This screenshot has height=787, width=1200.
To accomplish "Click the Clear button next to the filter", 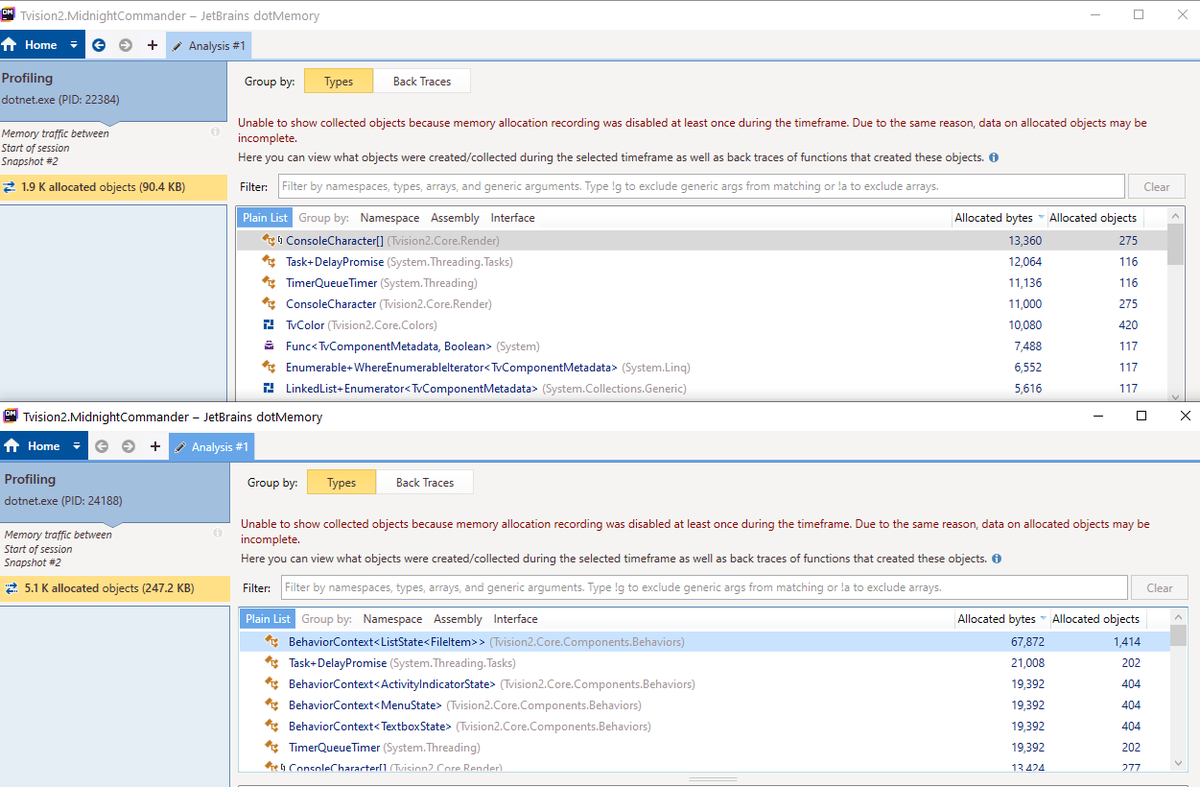I will [1156, 186].
